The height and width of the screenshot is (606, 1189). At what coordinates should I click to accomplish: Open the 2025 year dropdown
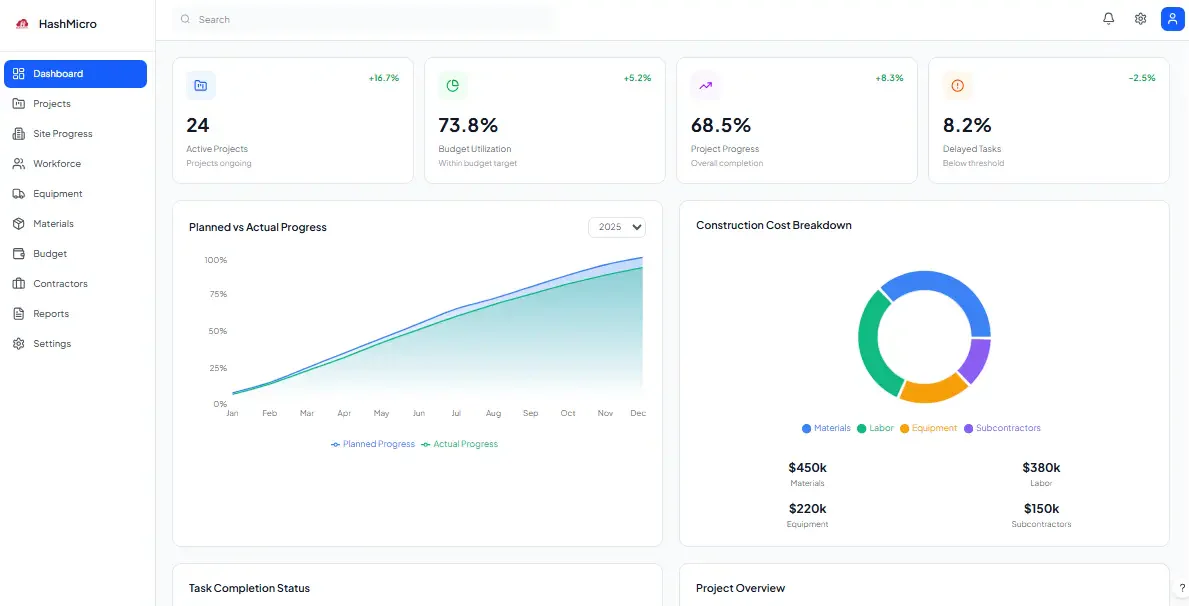[x=617, y=227]
